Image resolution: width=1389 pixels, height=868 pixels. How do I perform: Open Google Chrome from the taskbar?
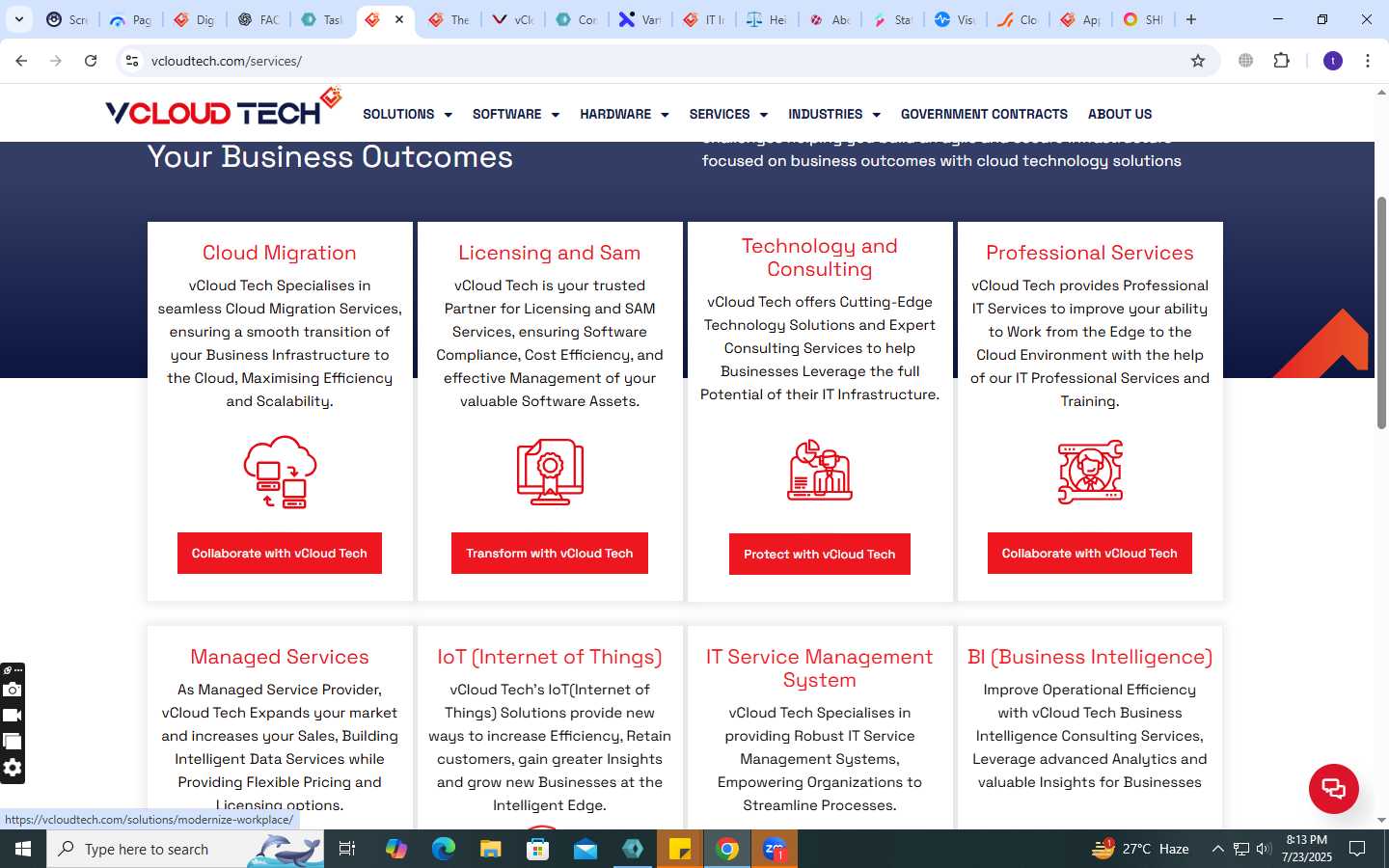coord(727,849)
